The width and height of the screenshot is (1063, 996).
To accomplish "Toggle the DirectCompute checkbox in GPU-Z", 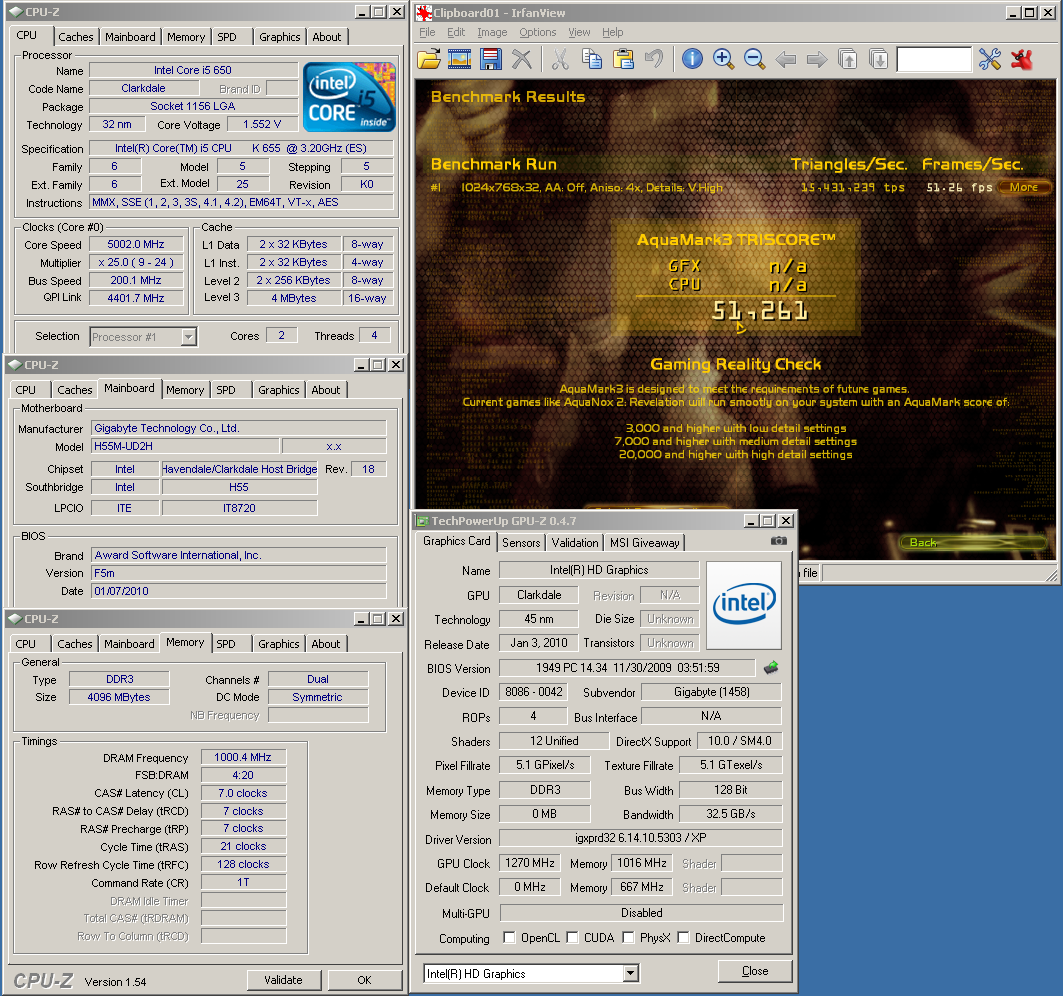I will [683, 938].
